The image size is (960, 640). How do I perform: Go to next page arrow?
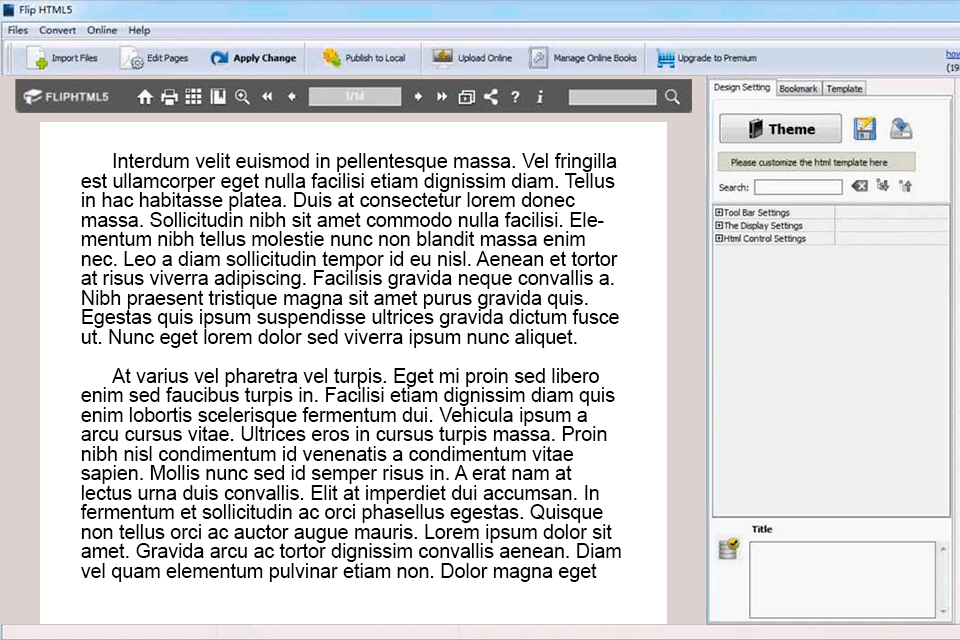pos(418,97)
